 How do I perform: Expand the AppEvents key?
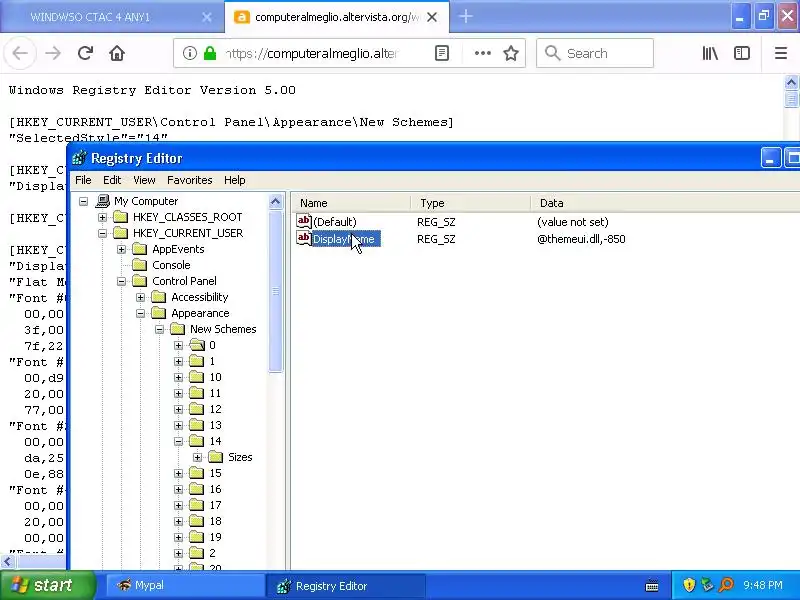click(x=121, y=249)
